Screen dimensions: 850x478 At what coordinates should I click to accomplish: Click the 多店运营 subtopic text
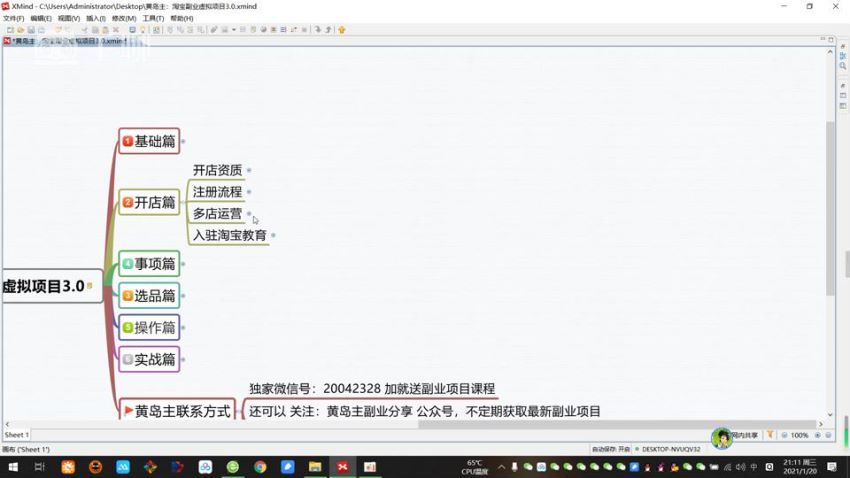217,214
